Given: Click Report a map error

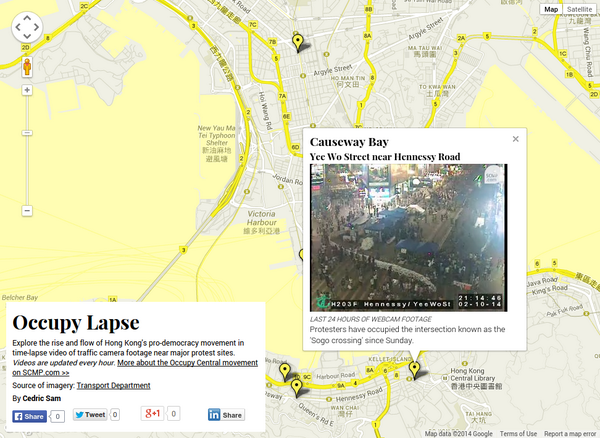Looking at the screenshot, I should point(570,434).
